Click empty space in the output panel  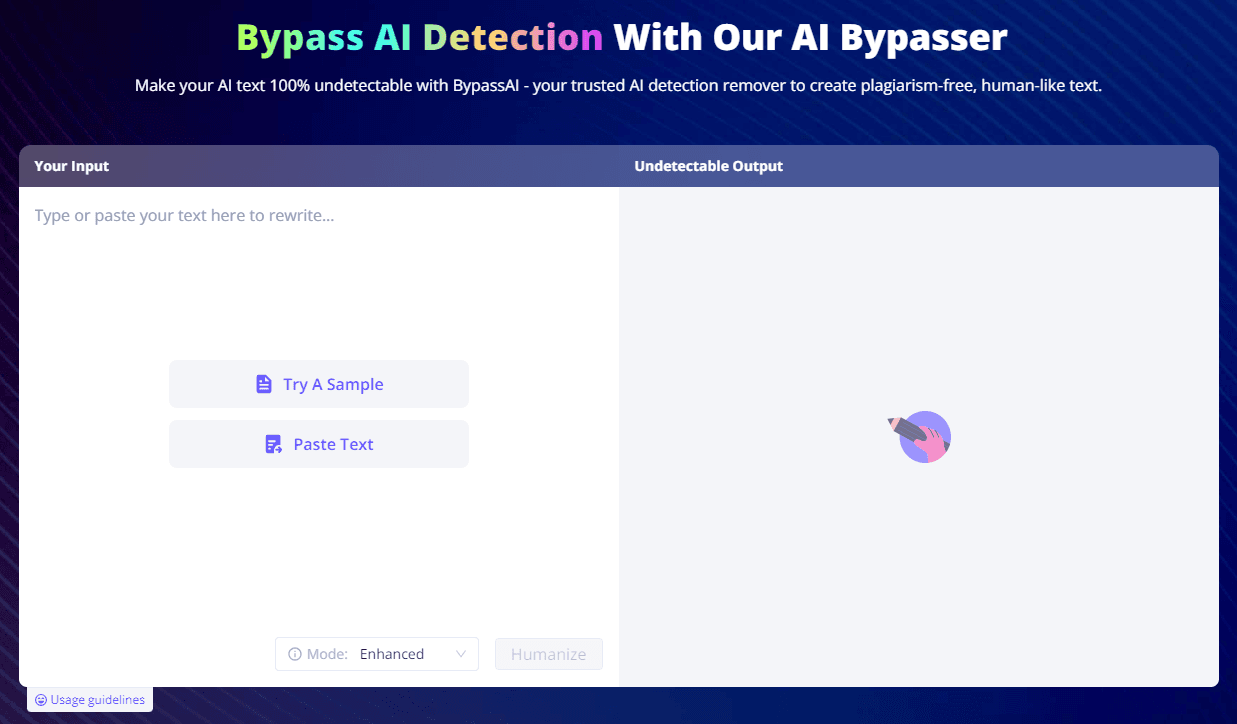click(918, 580)
